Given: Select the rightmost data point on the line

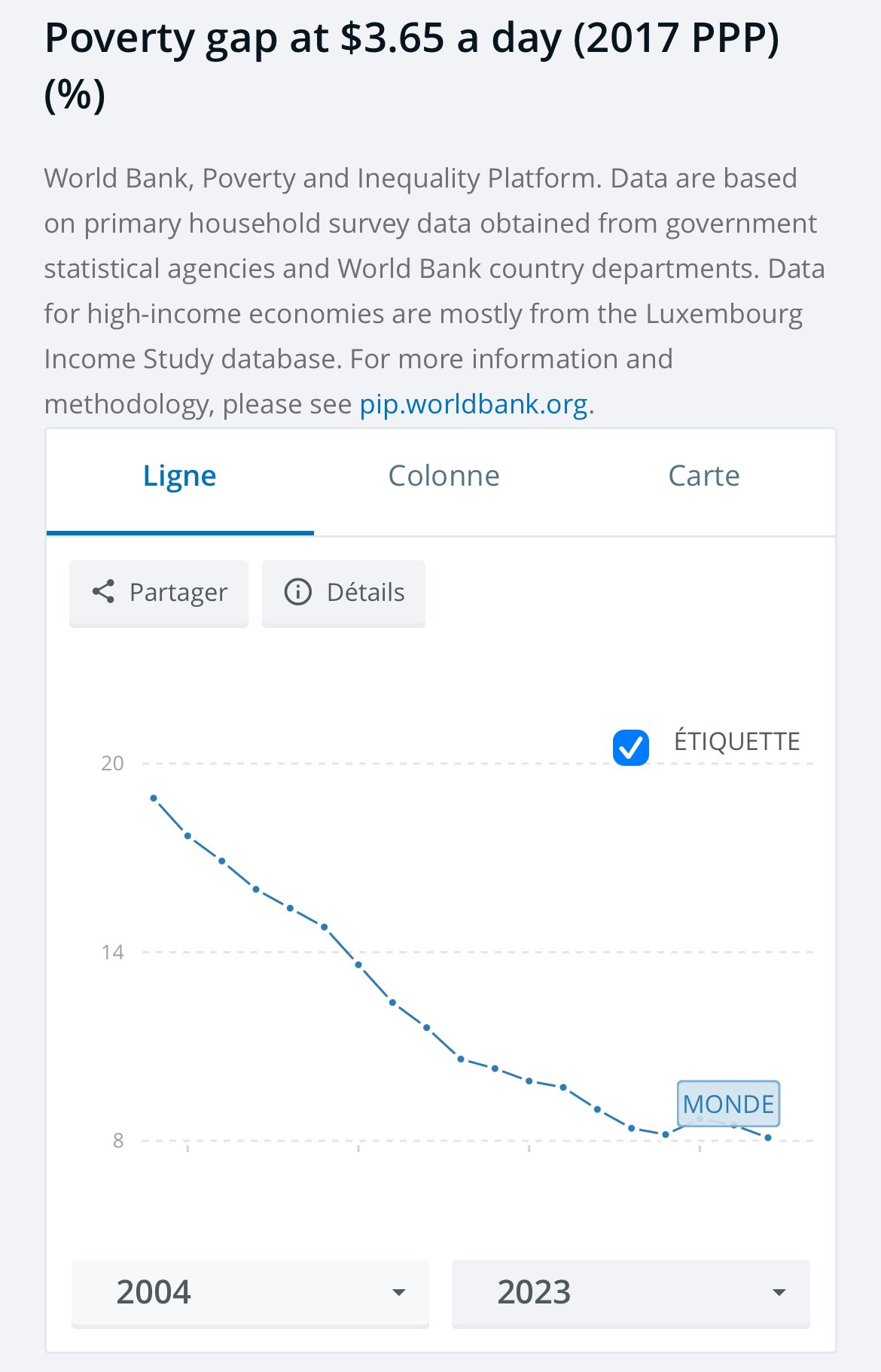Looking at the screenshot, I should coord(768,1138).
